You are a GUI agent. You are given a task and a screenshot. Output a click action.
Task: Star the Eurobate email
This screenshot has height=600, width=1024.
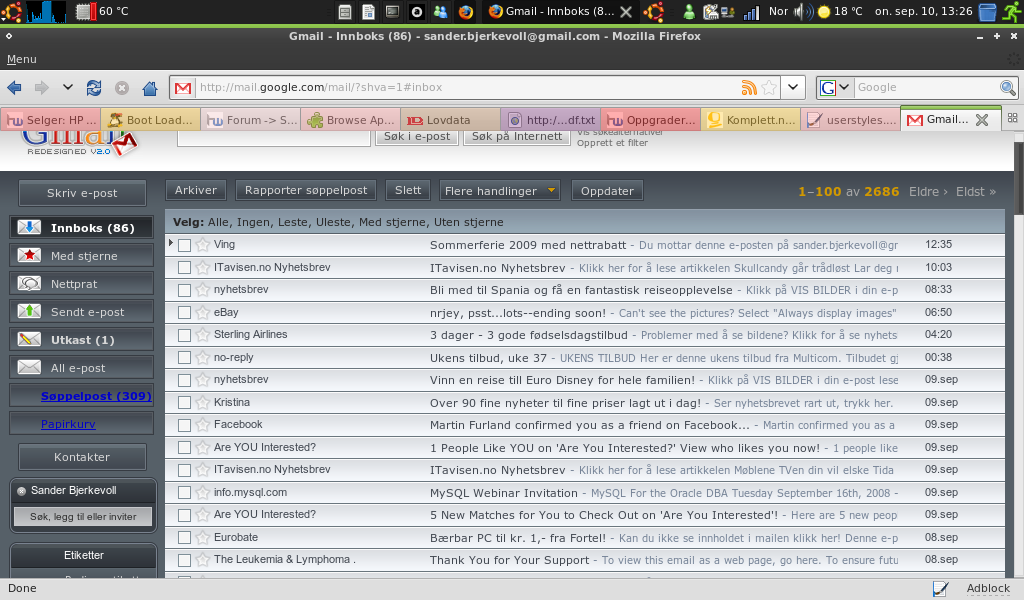[202, 538]
